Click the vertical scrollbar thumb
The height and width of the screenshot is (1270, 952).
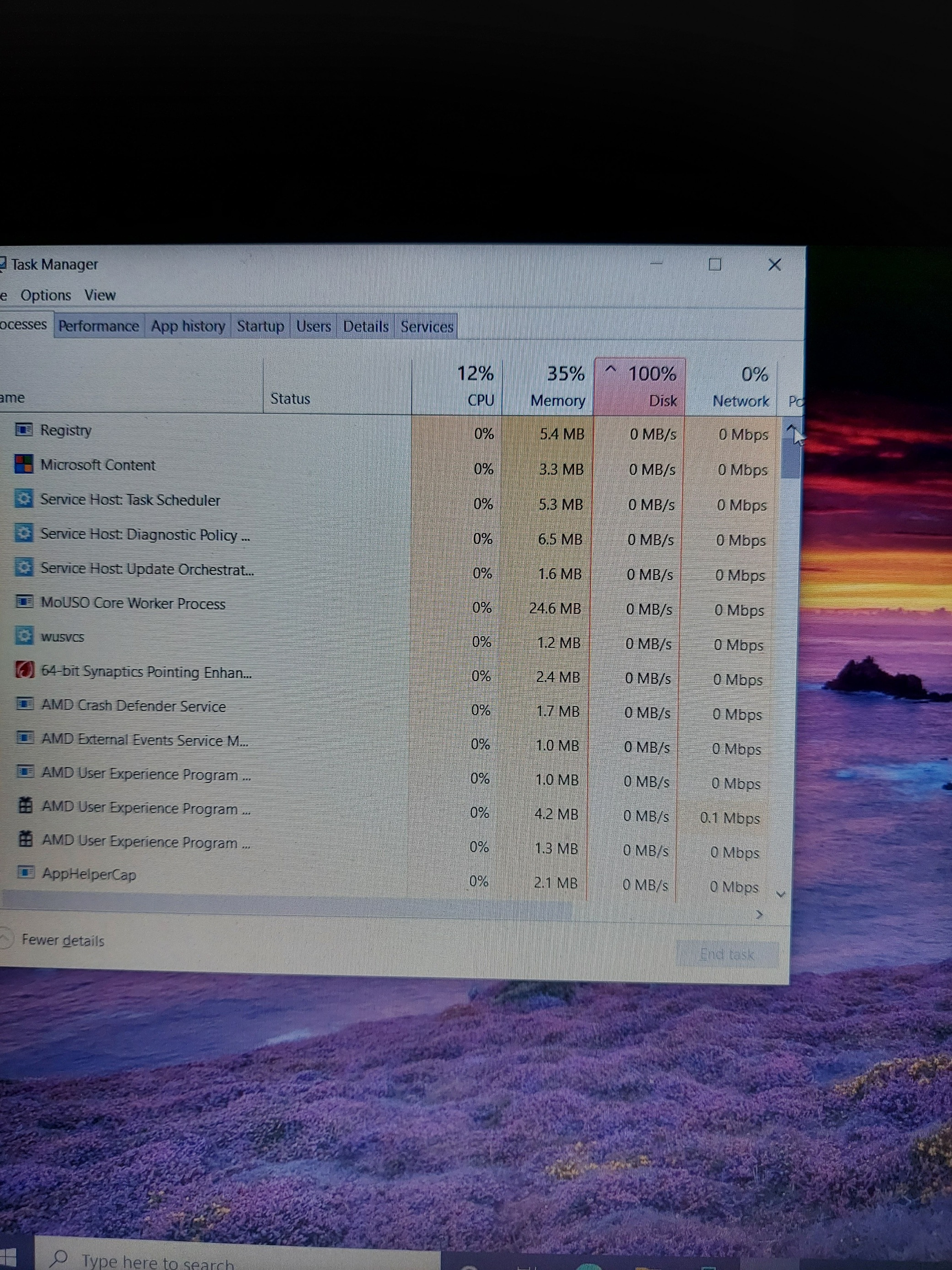coord(791,457)
